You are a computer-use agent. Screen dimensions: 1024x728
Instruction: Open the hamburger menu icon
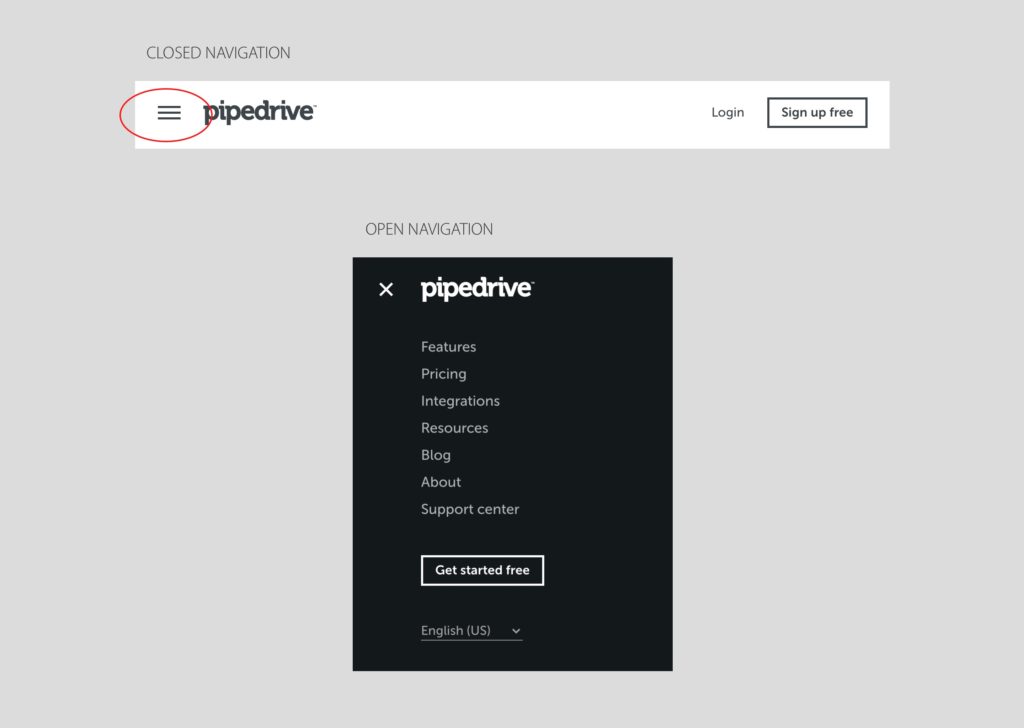[x=169, y=113]
